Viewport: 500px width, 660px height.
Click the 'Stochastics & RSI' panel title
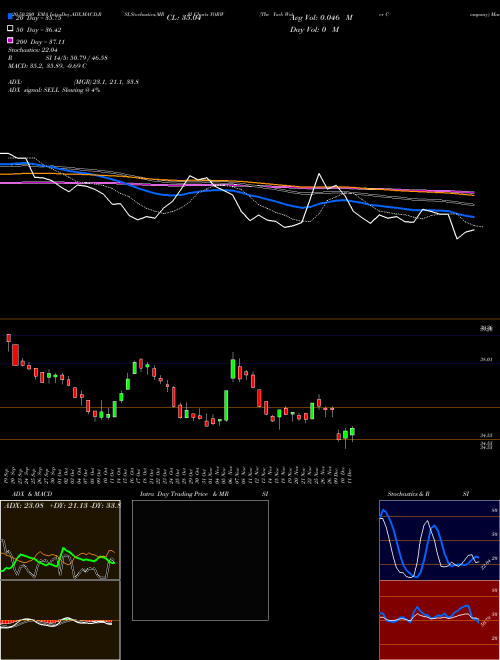(428, 494)
